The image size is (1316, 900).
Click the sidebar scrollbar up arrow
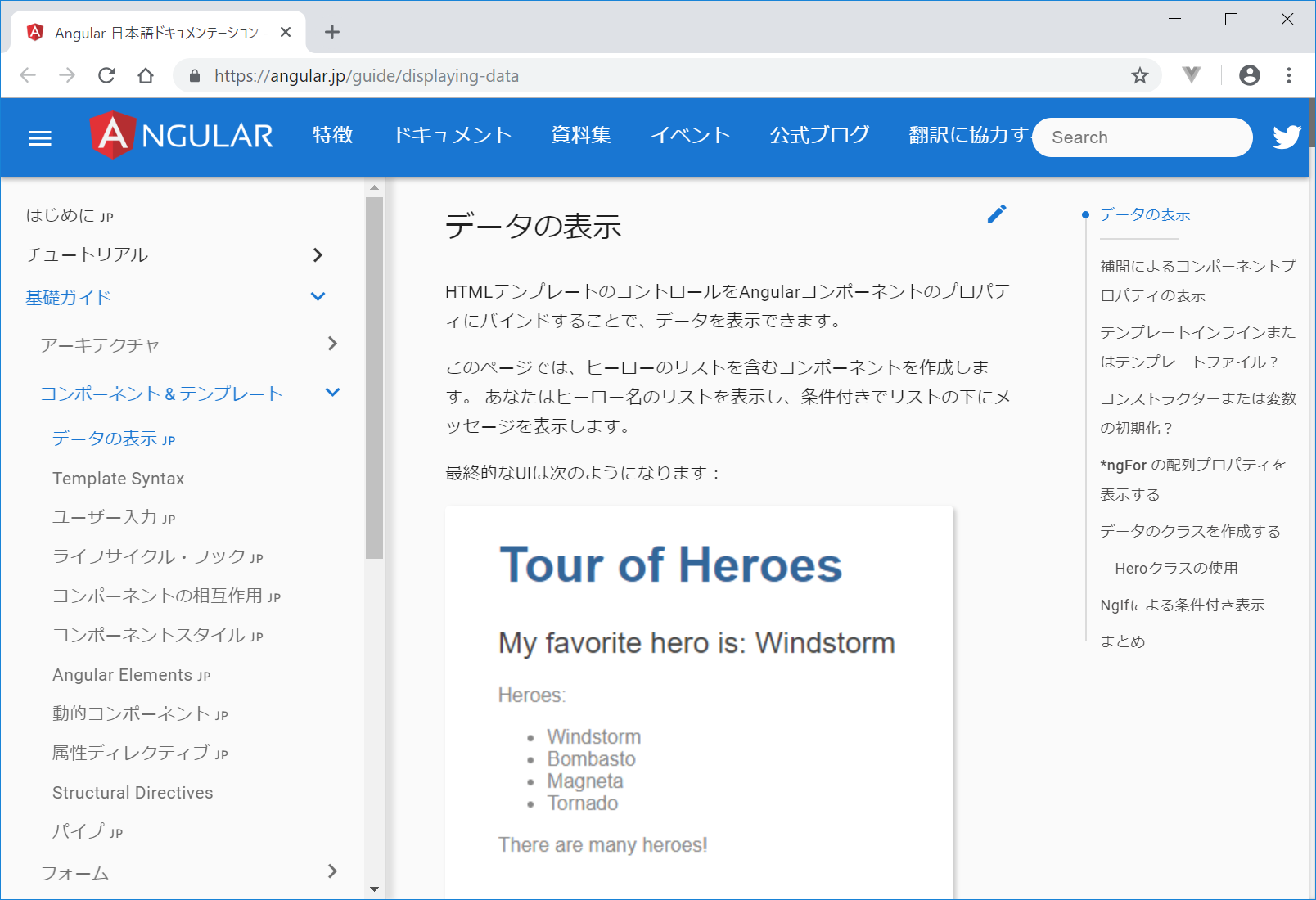[374, 187]
